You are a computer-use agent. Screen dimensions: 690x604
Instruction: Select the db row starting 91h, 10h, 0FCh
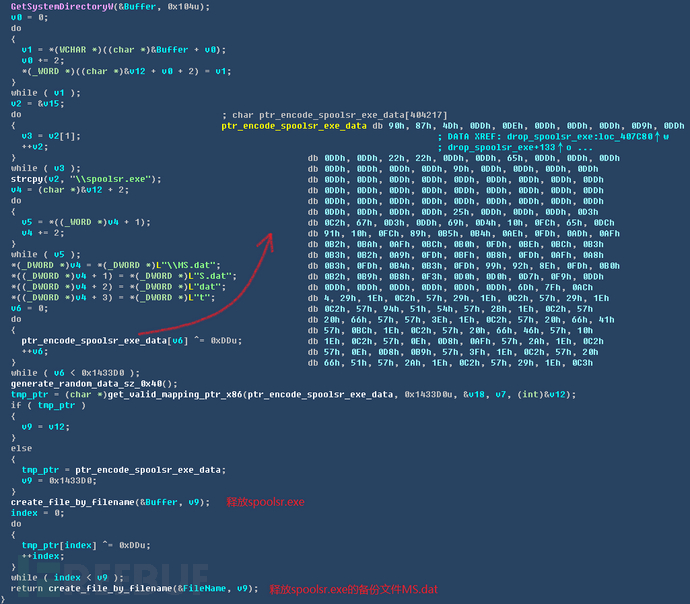464,234
